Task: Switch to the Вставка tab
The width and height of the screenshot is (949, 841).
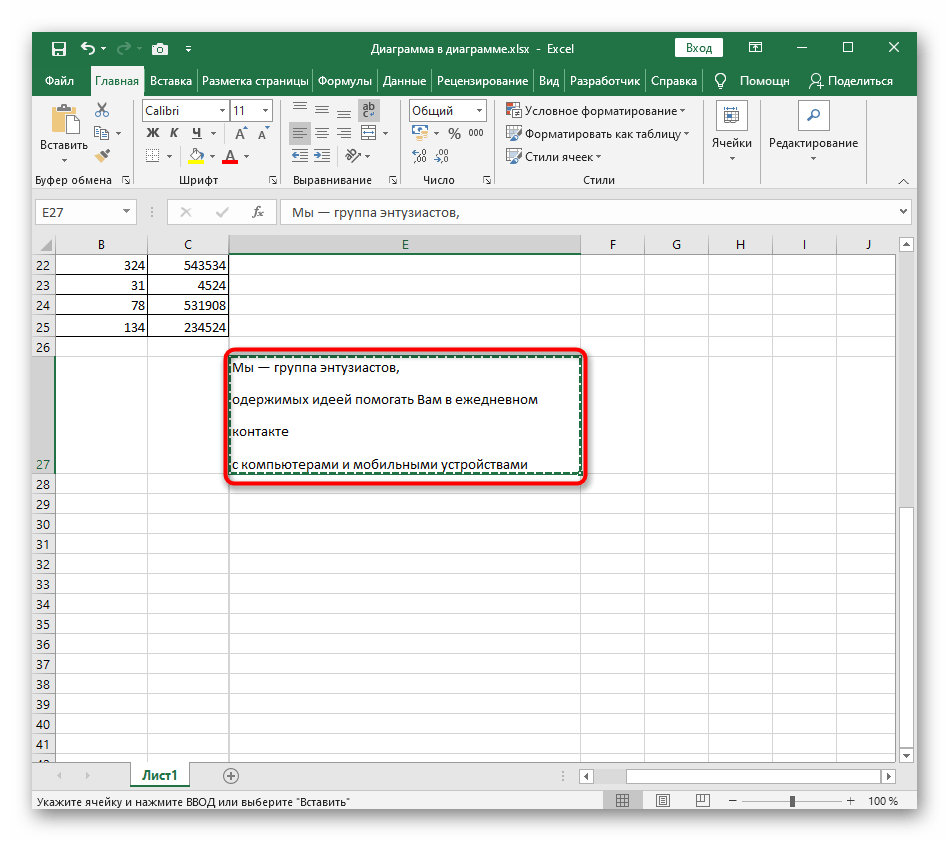Action: click(x=171, y=81)
